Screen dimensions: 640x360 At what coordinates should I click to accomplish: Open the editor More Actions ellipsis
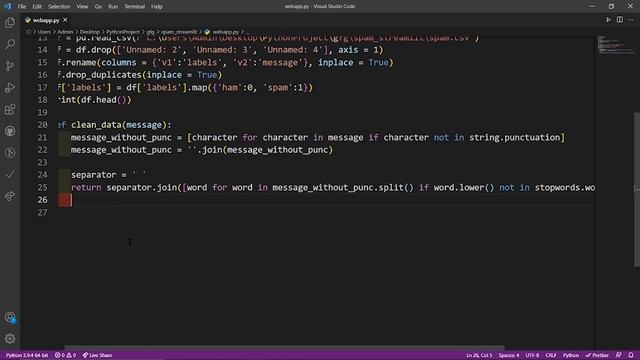(x=631, y=20)
